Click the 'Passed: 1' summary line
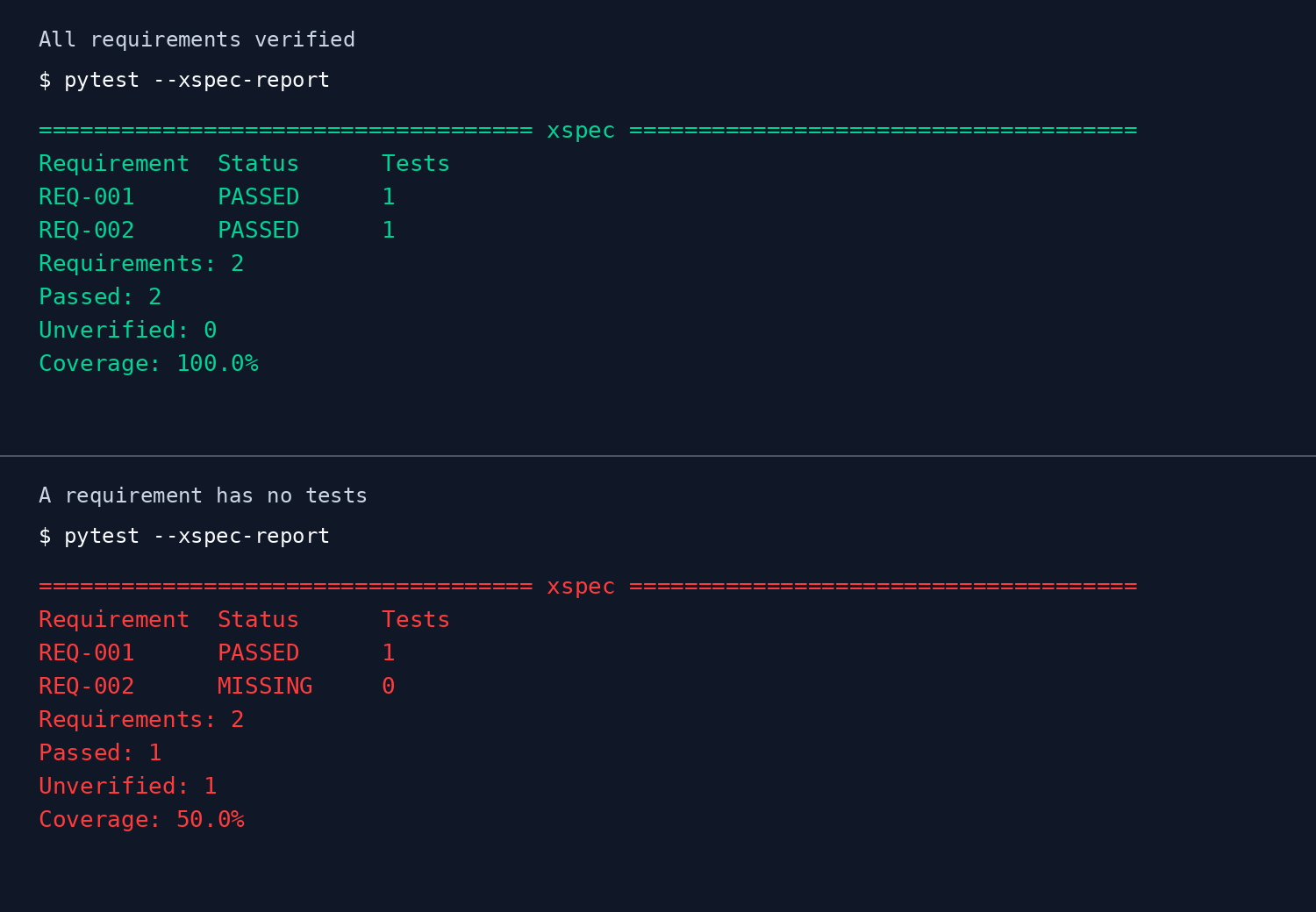 click(100, 753)
